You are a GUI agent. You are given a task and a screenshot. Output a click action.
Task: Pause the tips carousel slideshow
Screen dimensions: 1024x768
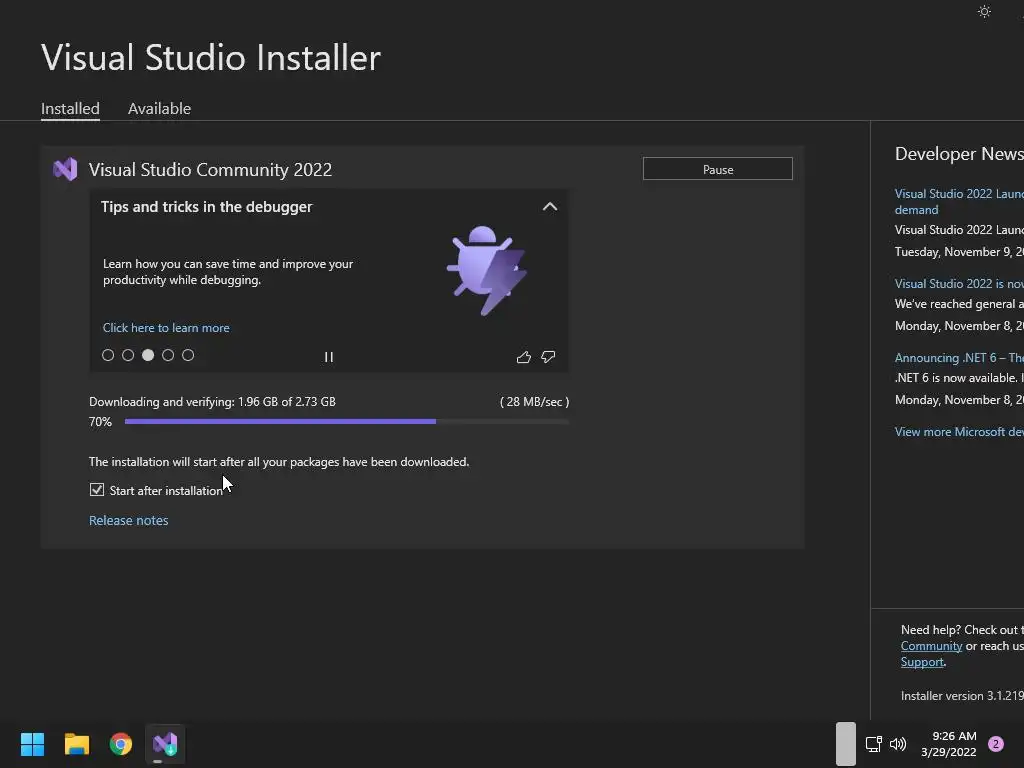click(328, 357)
